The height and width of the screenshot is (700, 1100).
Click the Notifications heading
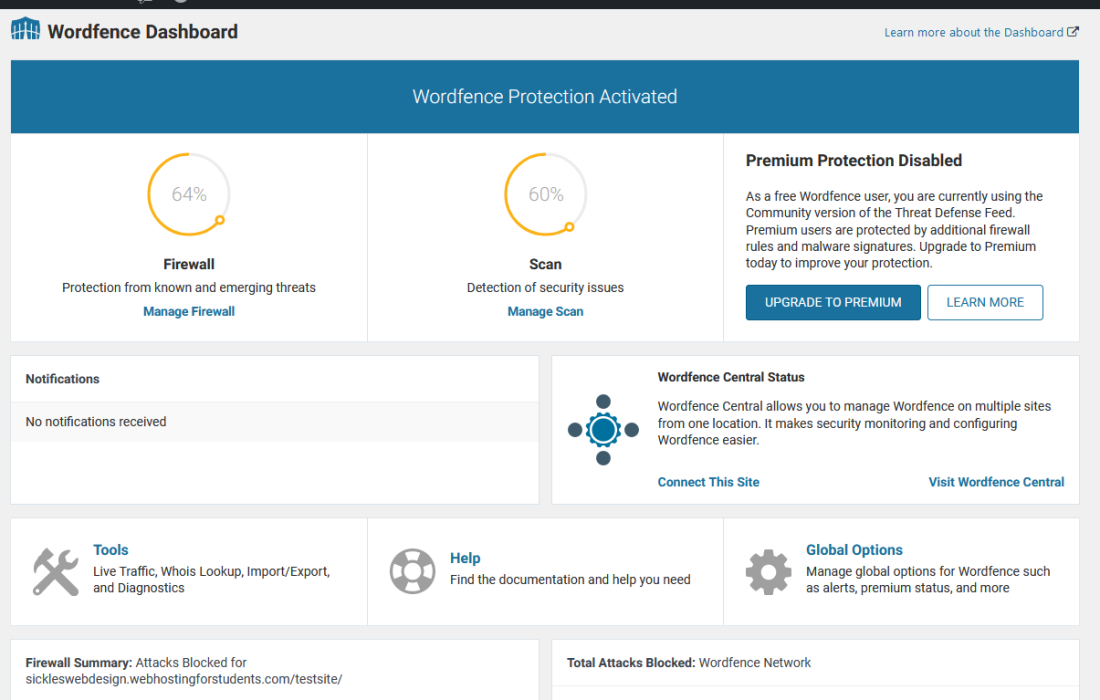click(x=62, y=379)
